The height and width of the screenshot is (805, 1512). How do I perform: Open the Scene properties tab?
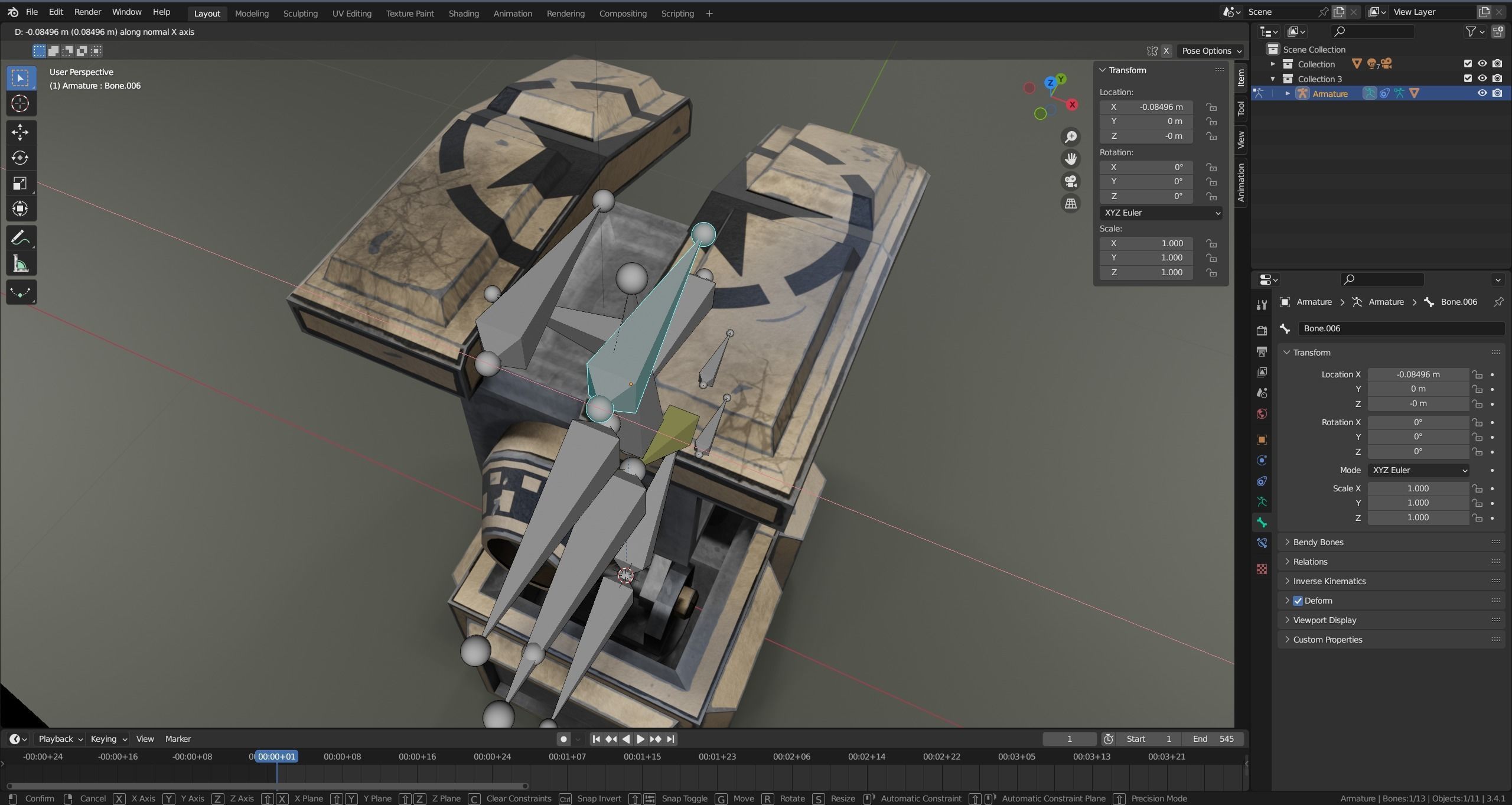click(1262, 393)
